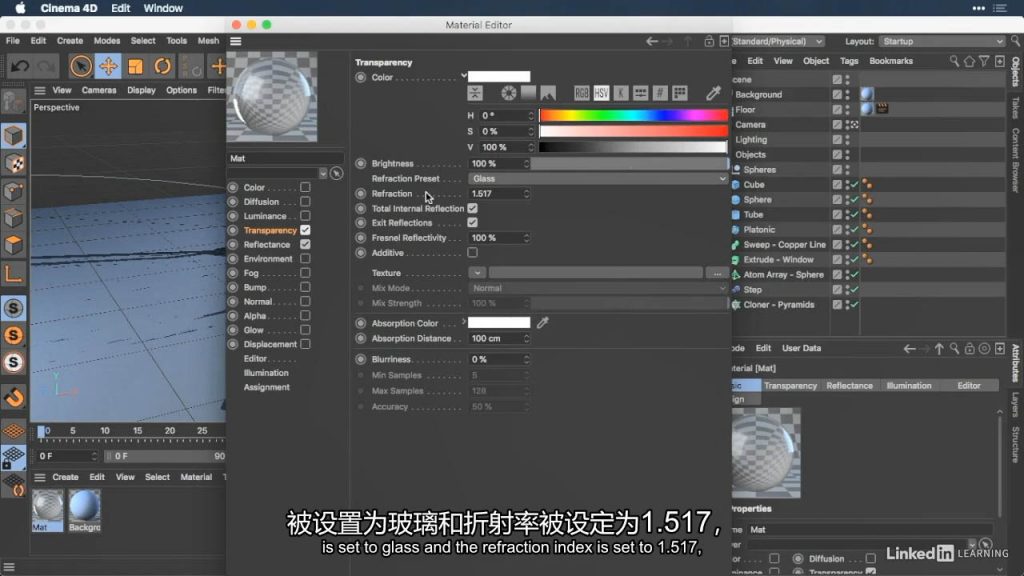The height and width of the screenshot is (576, 1024).
Task: Open the Refraction Preset Glass dropdown
Action: (x=598, y=178)
